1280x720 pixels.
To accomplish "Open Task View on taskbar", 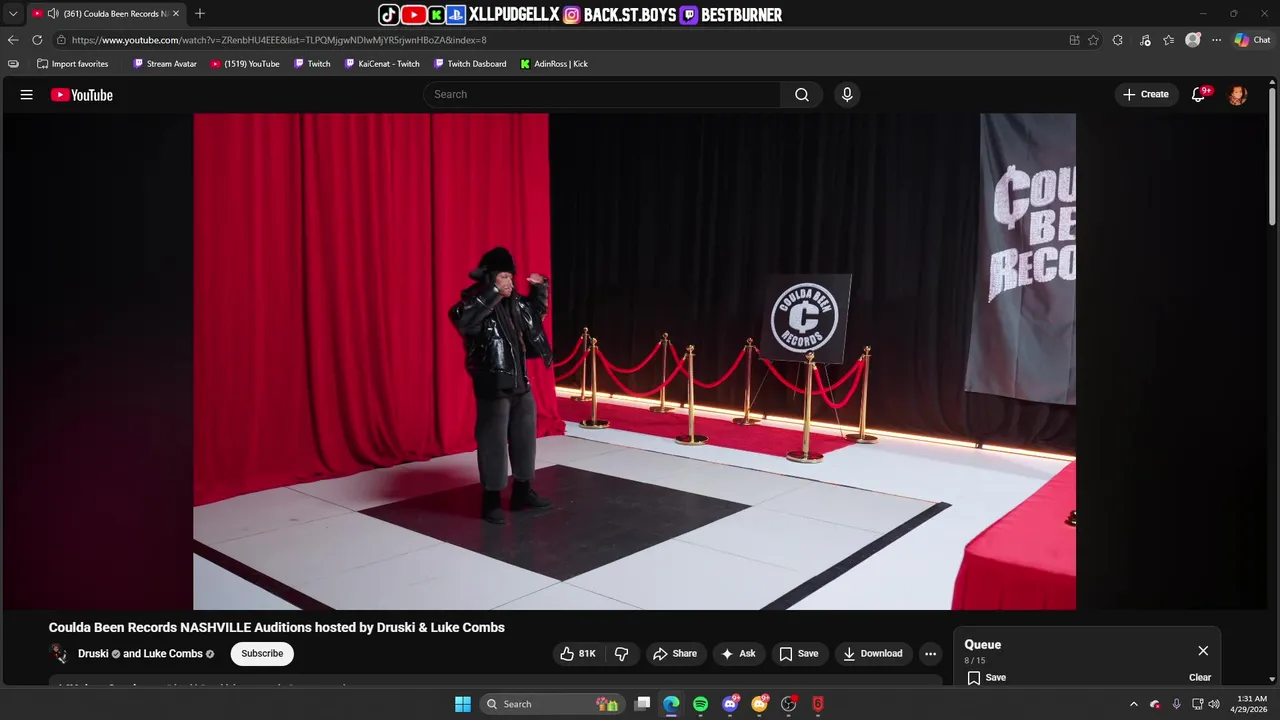I will [643, 704].
